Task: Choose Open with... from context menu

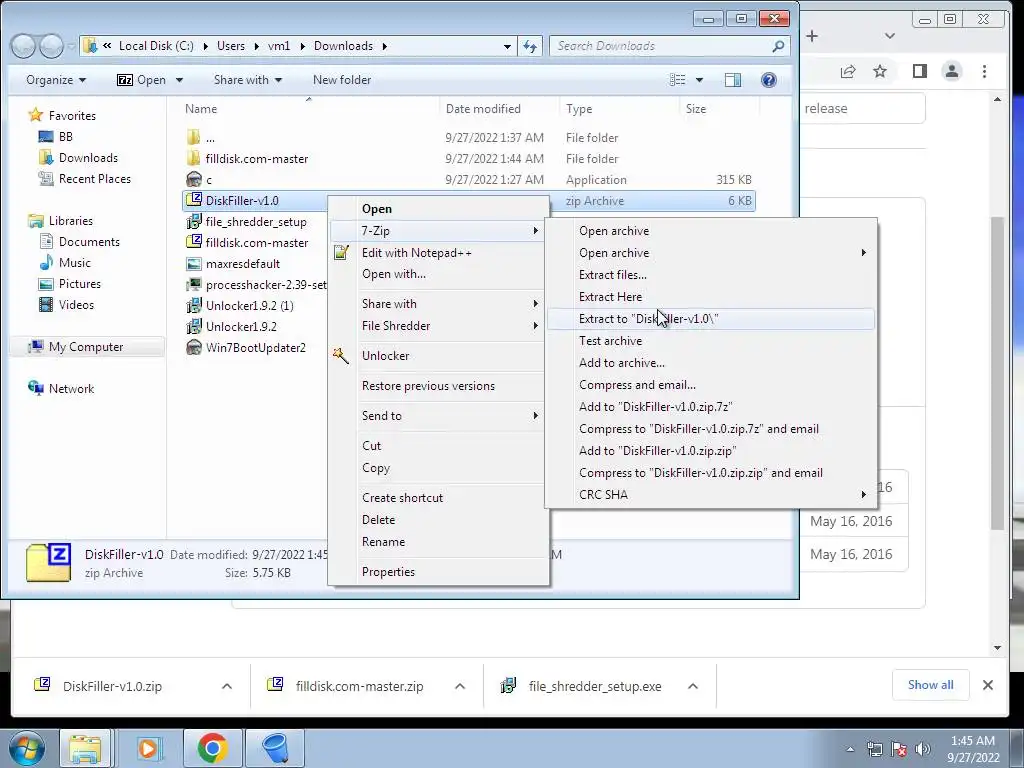Action: coord(438,274)
